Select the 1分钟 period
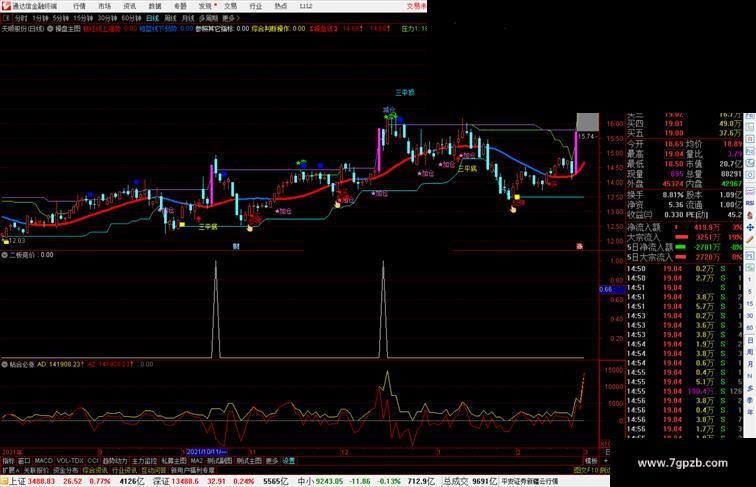Screen dimensions: 756x487 40,18
